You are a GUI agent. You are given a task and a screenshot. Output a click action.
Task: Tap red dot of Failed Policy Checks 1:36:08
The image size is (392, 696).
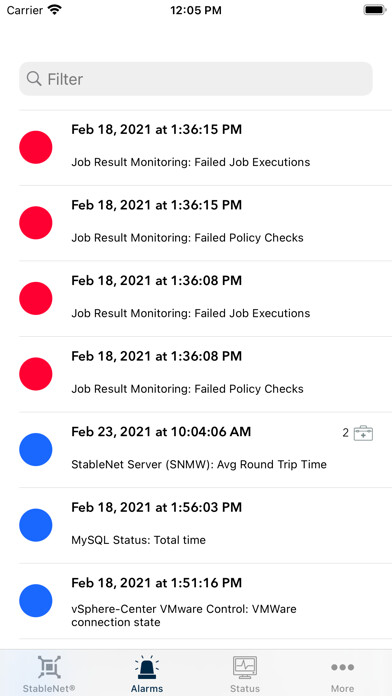pos(36,374)
